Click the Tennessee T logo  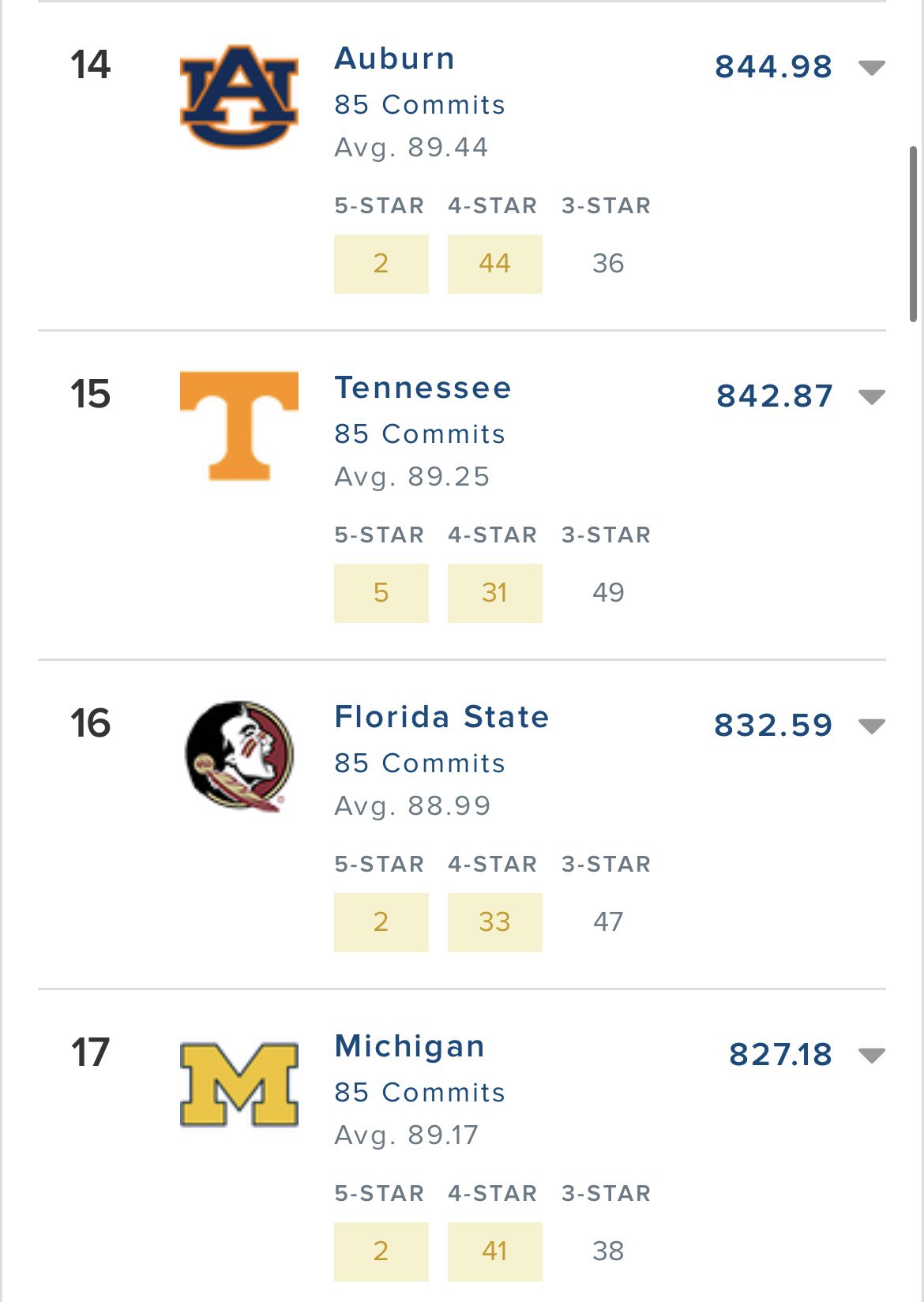pyautogui.click(x=239, y=426)
